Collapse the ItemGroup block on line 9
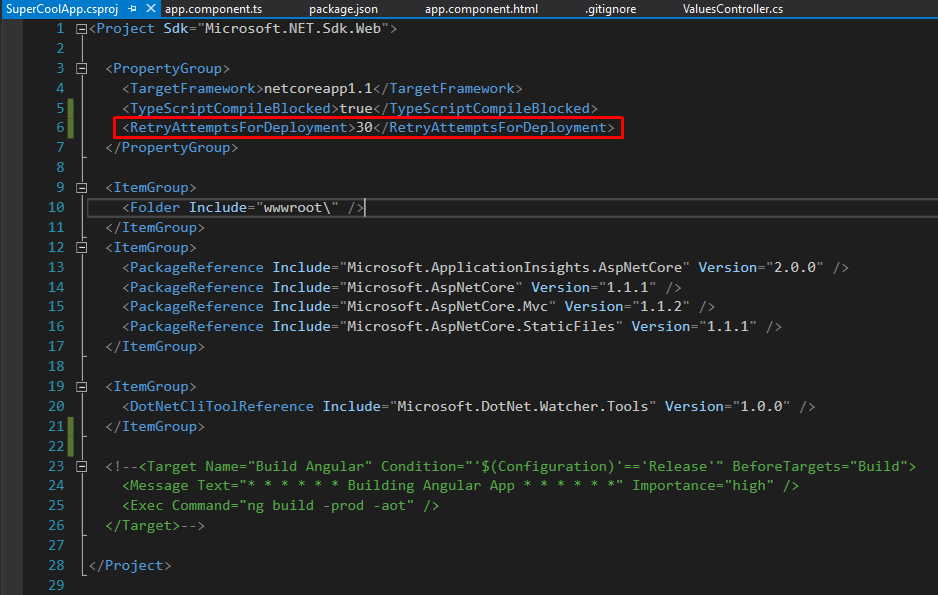Viewport: 938px width, 595px height. pos(81,188)
